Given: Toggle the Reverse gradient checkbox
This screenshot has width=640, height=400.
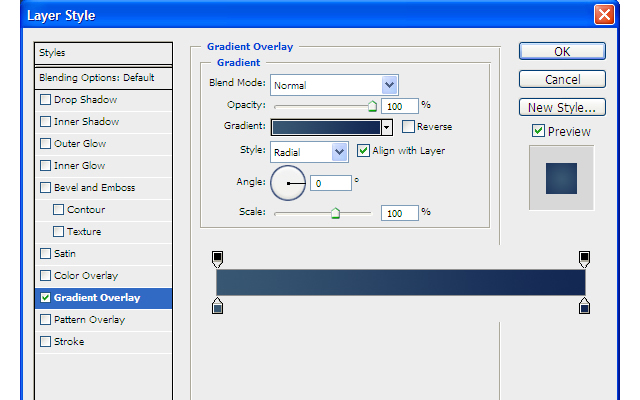Looking at the screenshot, I should pyautogui.click(x=408, y=127).
